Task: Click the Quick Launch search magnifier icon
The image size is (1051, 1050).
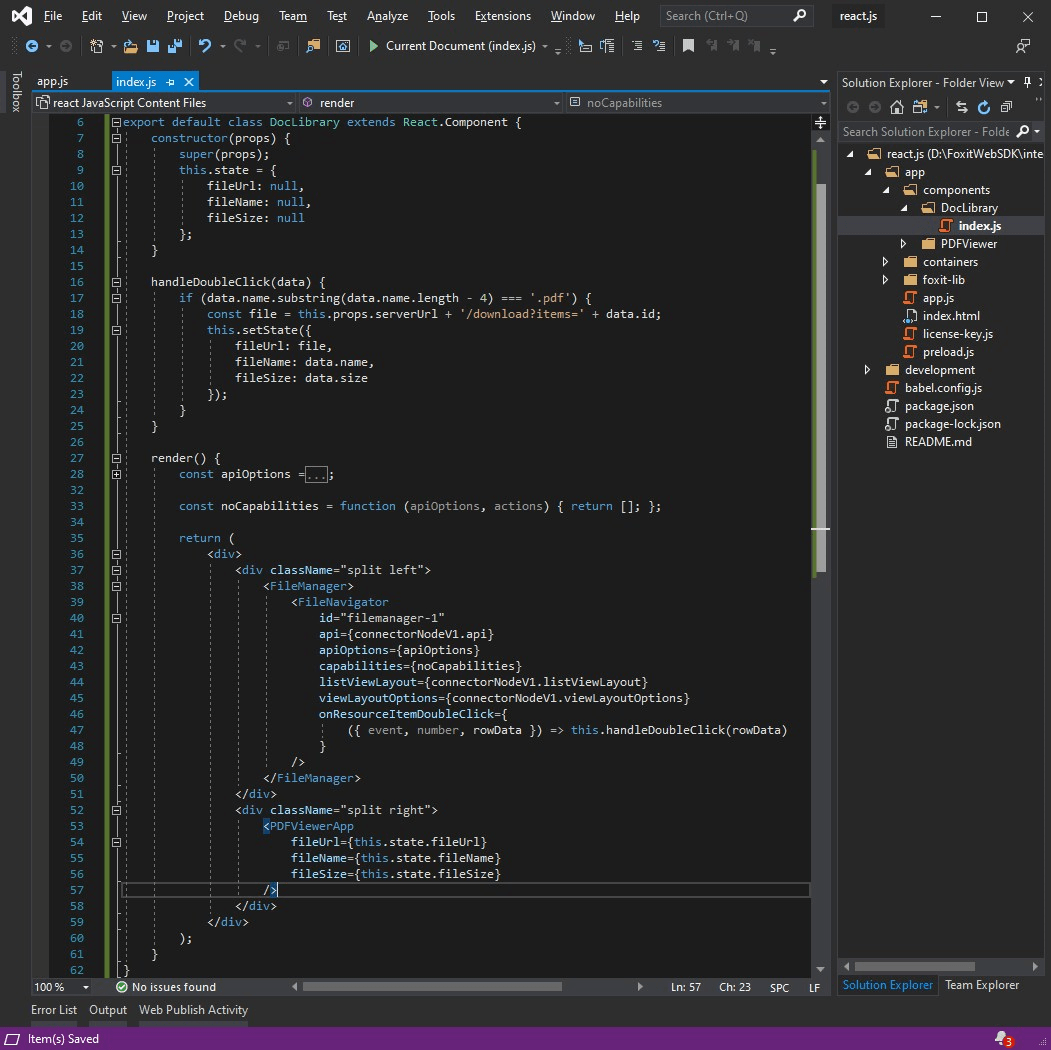Action: point(800,15)
